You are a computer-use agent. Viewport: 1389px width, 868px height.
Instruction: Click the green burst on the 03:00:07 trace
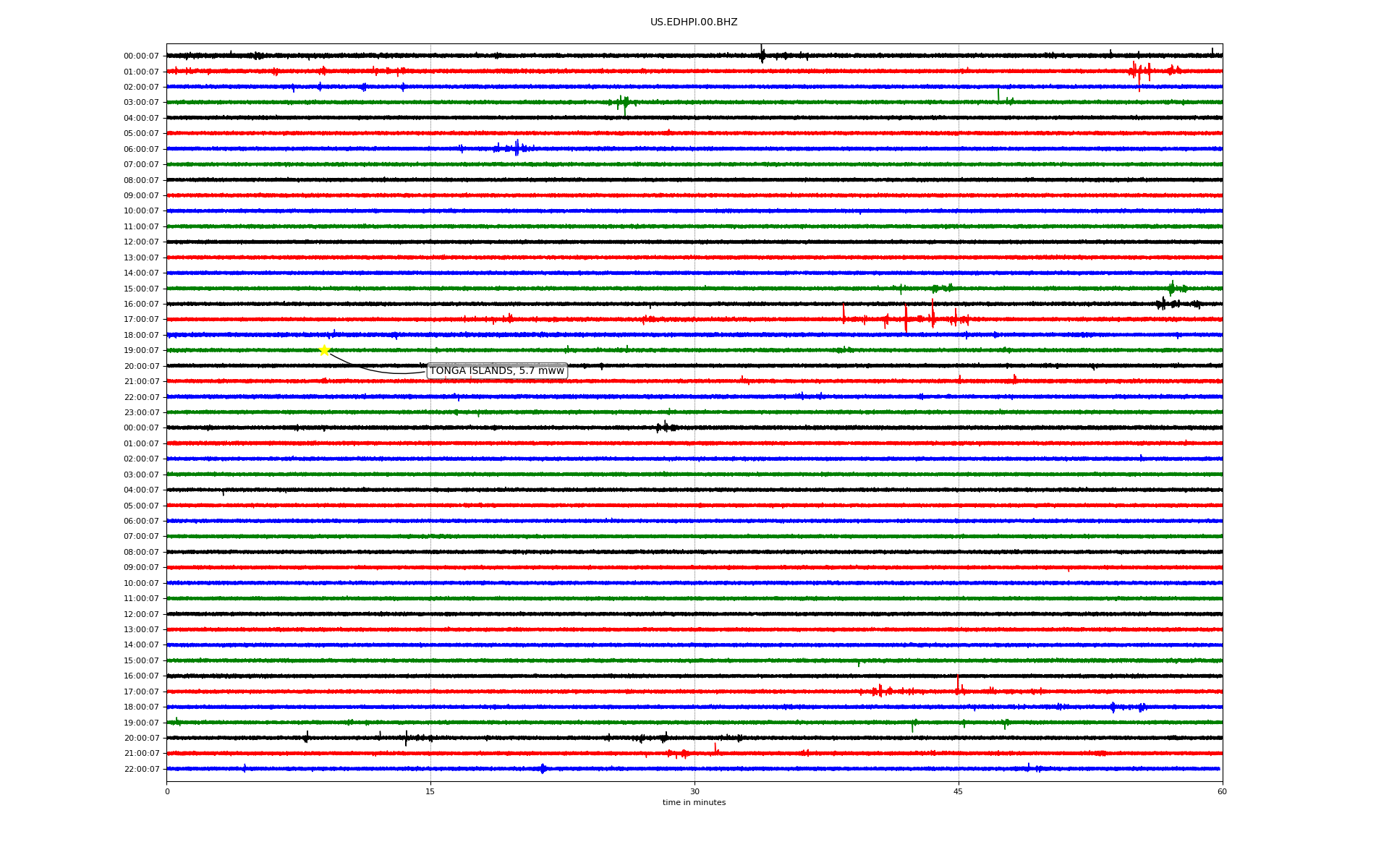click(x=624, y=103)
